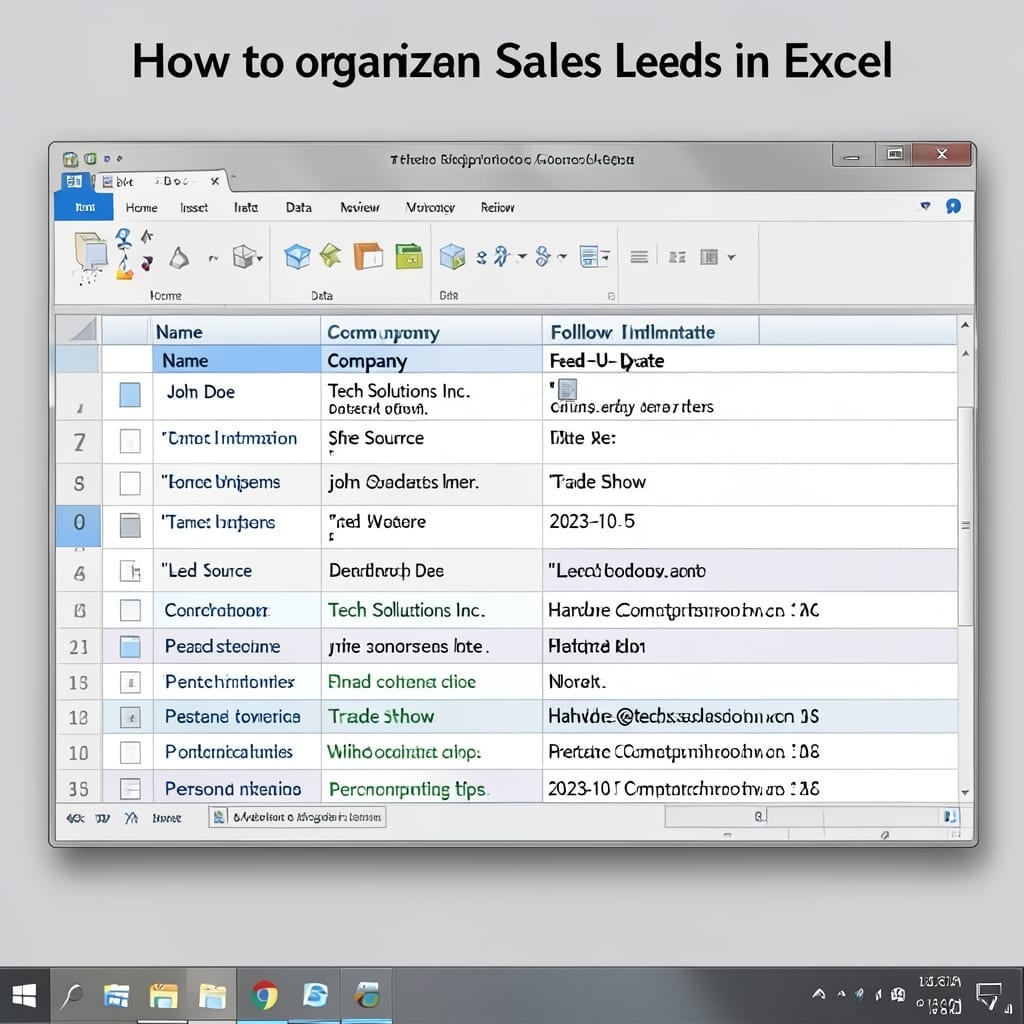Click the blue person icon in ribbon
1024x1024 pixels.
(123, 238)
